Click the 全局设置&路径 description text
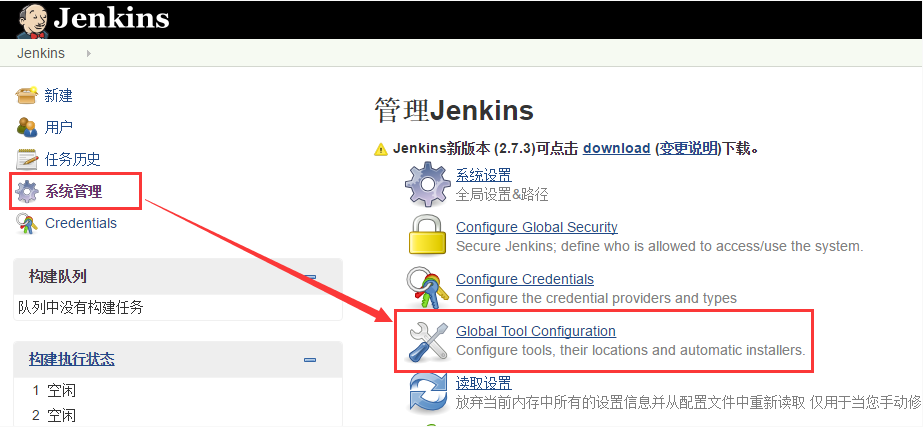This screenshot has height=427, width=923. coord(502,194)
